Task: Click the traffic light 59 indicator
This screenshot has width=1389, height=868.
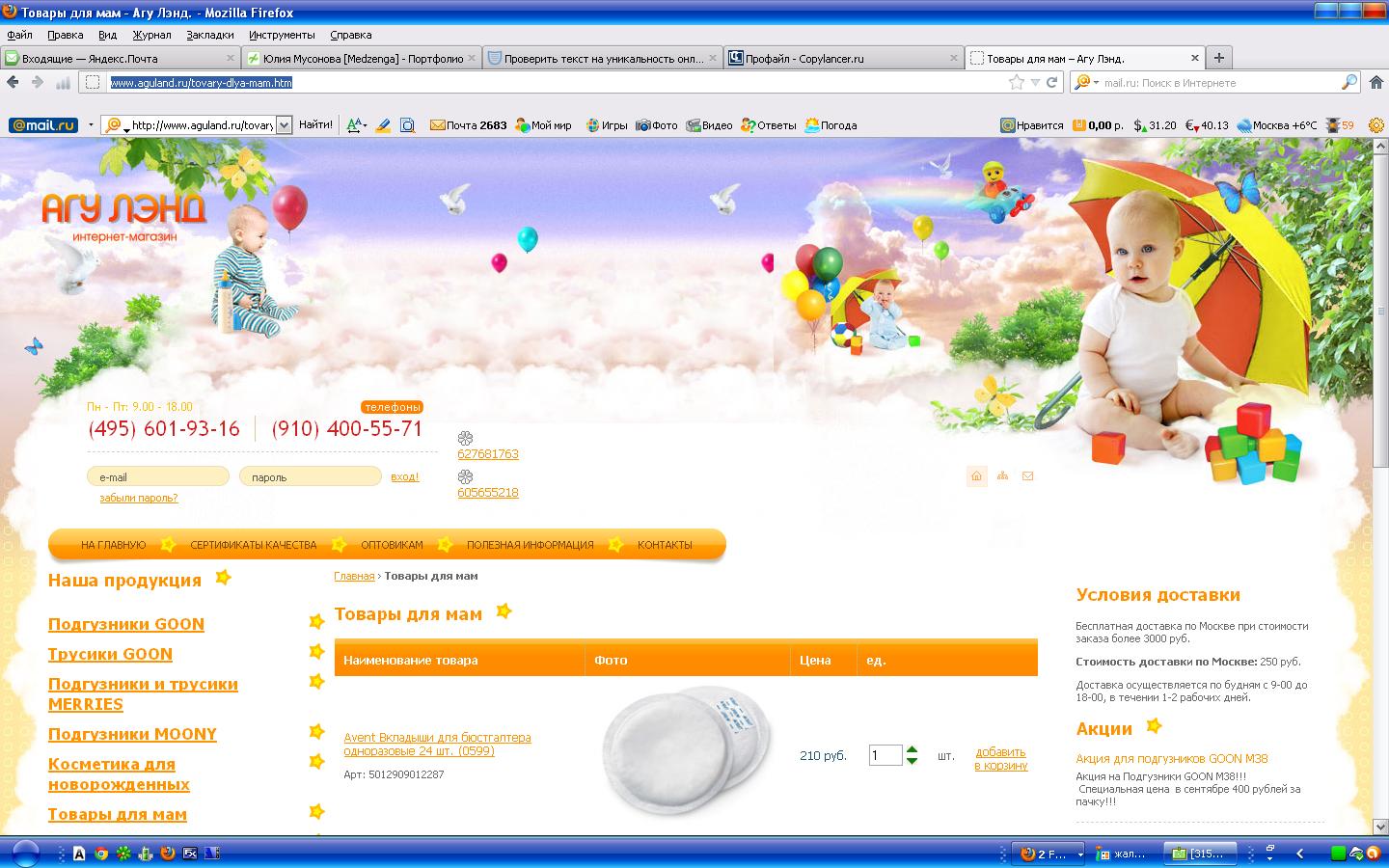Action: click(1340, 125)
